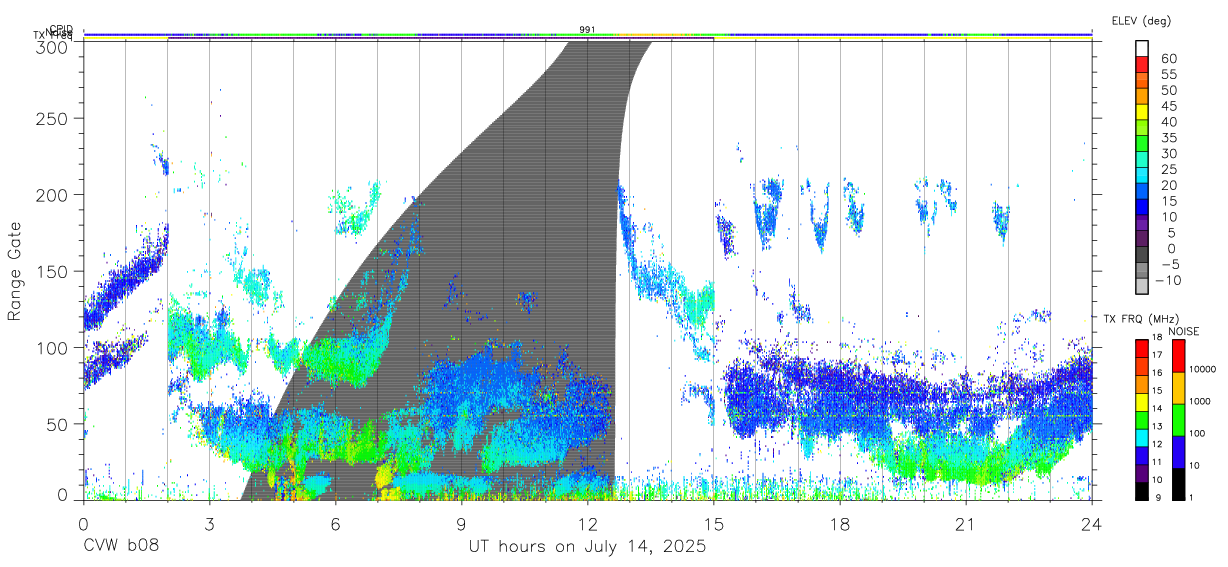The width and height of the screenshot is (1228, 567).
Task: Click the ELEV swatch between 55 and 60
Action: coord(1142,66)
